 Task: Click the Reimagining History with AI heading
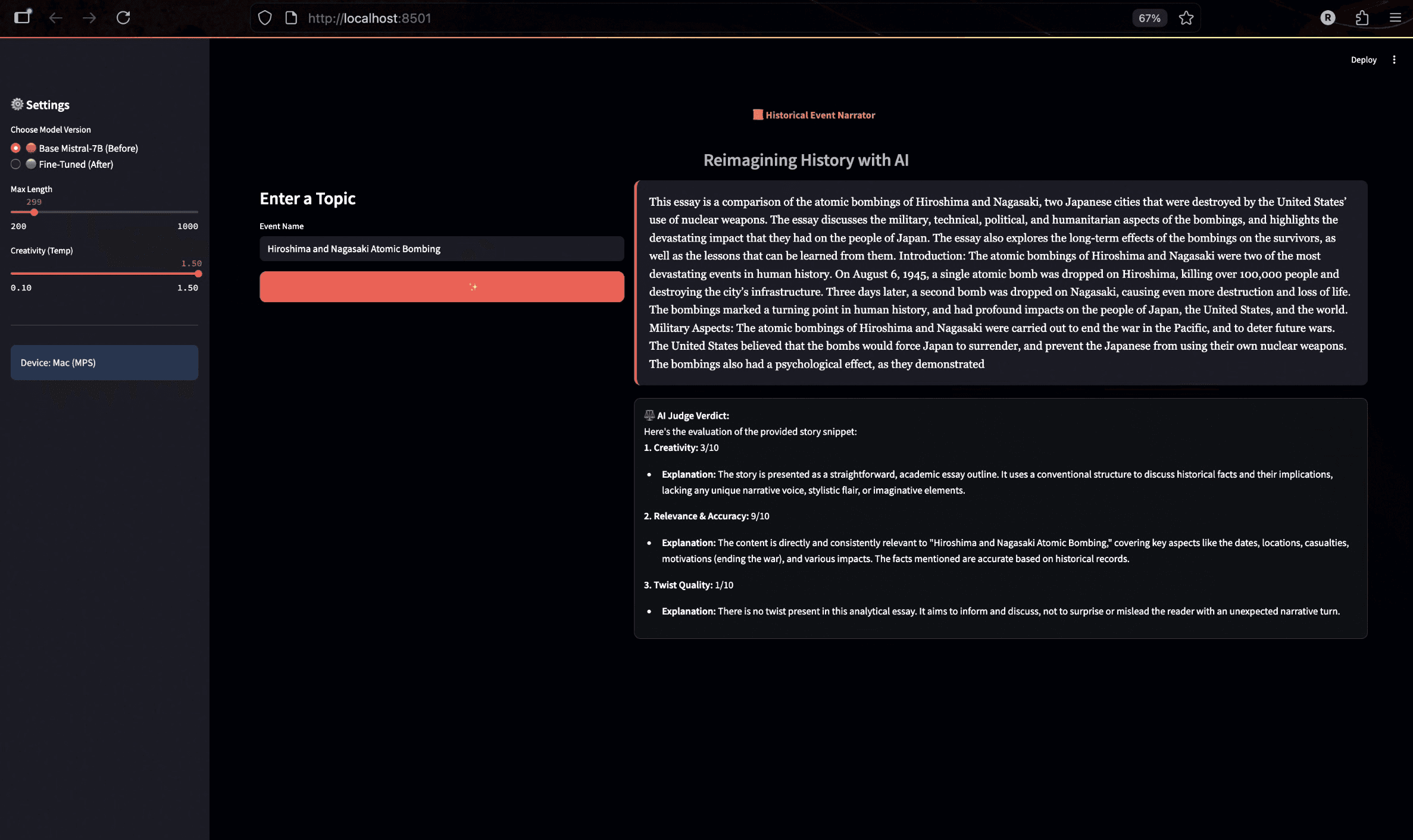pyautogui.click(x=806, y=160)
